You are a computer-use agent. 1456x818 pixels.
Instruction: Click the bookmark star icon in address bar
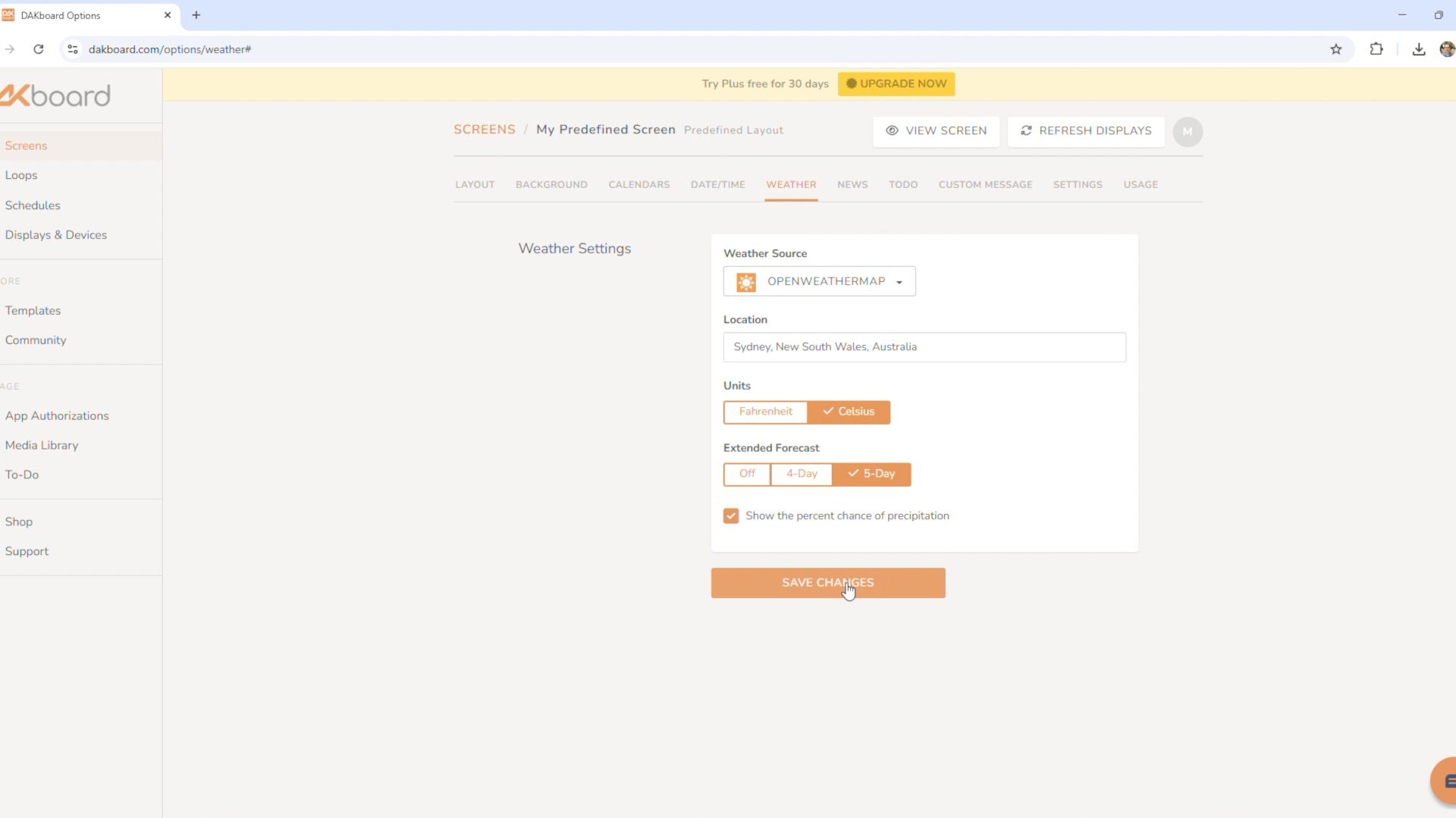pyautogui.click(x=1335, y=49)
